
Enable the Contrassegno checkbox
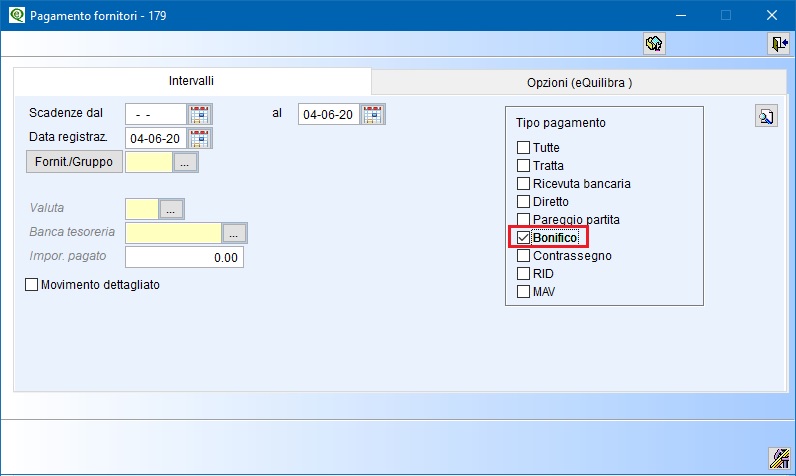(x=523, y=256)
